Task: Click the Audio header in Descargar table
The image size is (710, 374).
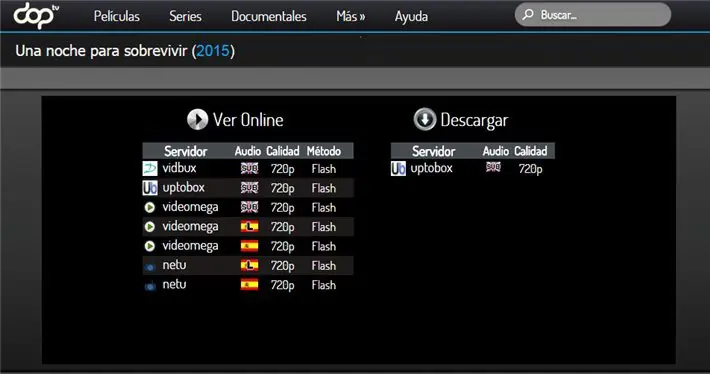Action: pos(496,151)
